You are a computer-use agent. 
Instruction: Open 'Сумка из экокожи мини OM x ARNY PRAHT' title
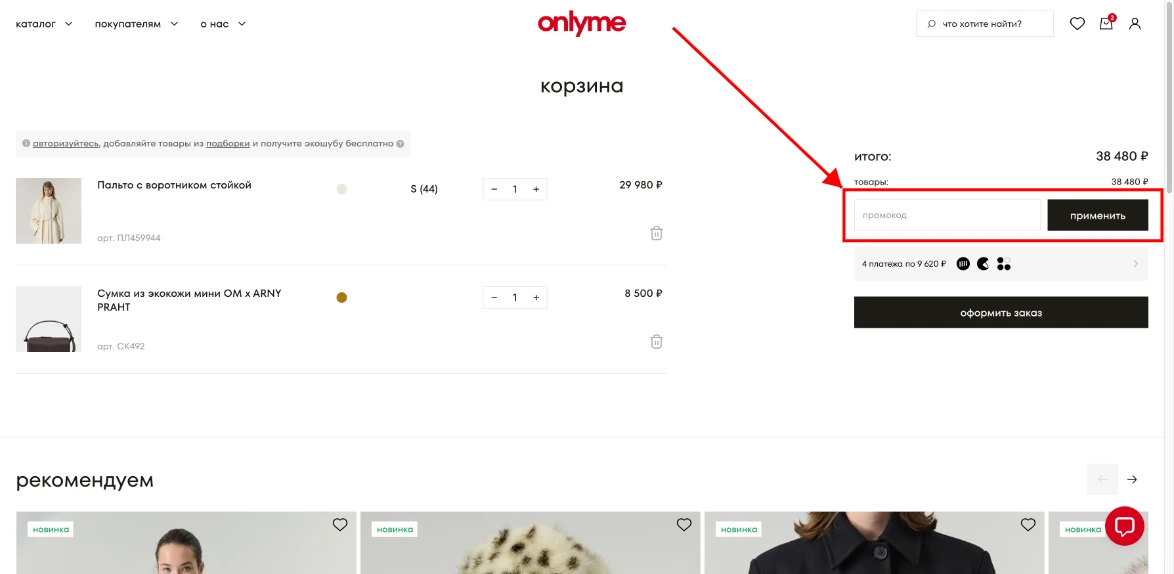189,300
